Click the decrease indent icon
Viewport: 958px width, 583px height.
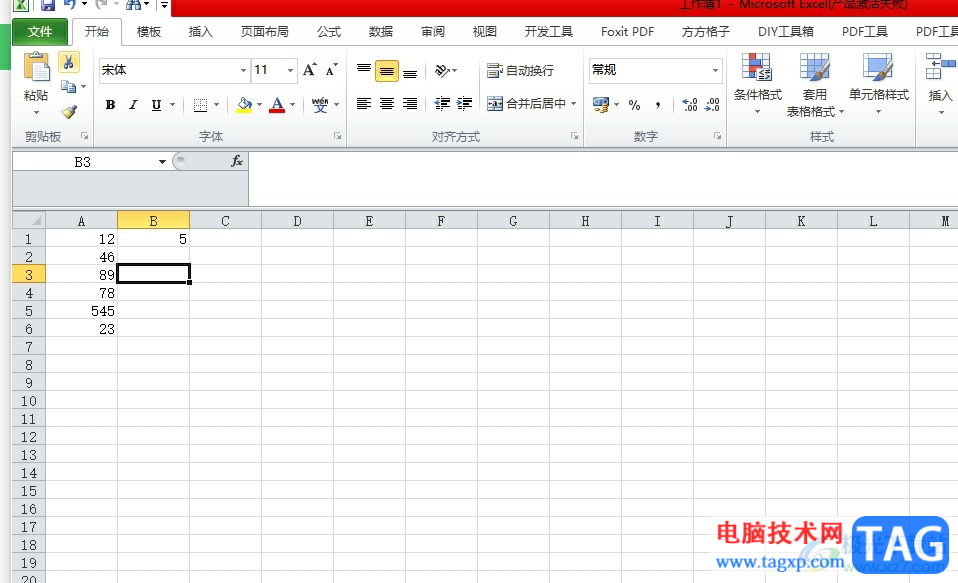(442, 104)
